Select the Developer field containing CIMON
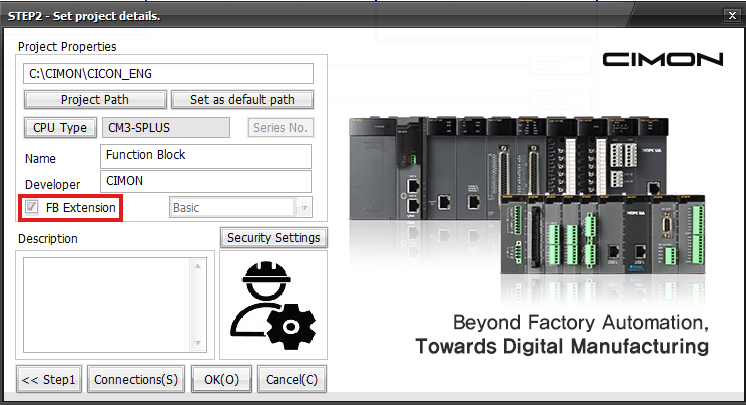This screenshot has width=746, height=405. (x=206, y=181)
